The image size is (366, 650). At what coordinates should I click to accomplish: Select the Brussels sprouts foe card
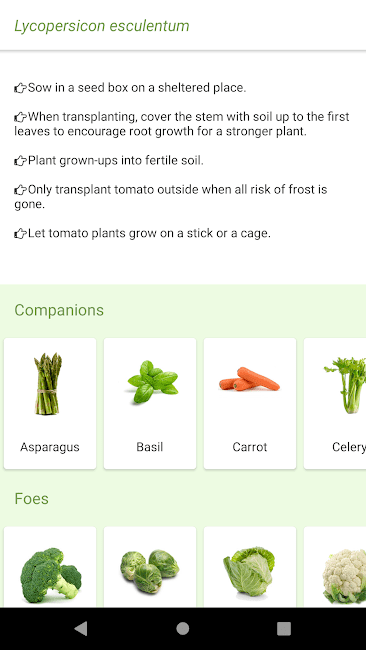(x=150, y=567)
